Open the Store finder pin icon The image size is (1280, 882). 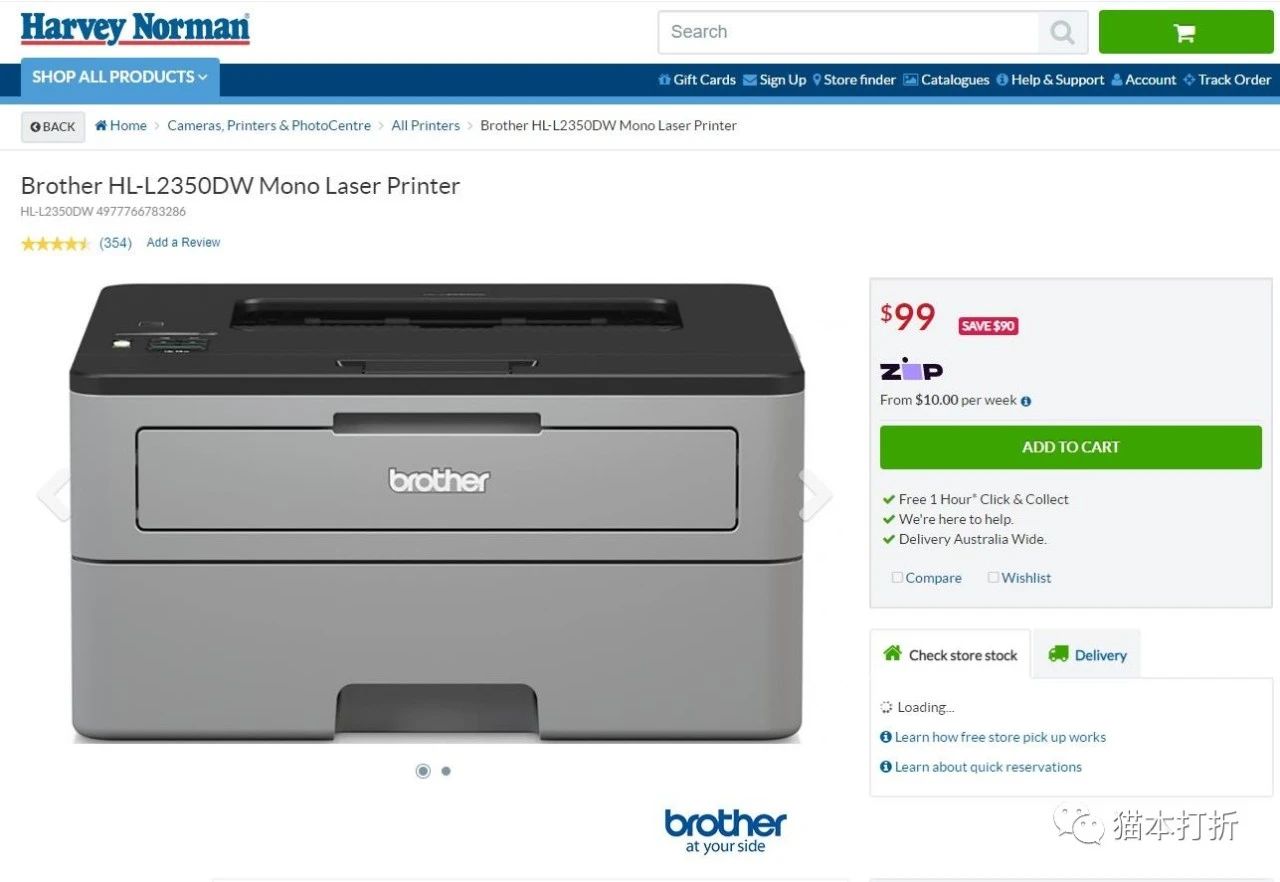pyautogui.click(x=816, y=80)
